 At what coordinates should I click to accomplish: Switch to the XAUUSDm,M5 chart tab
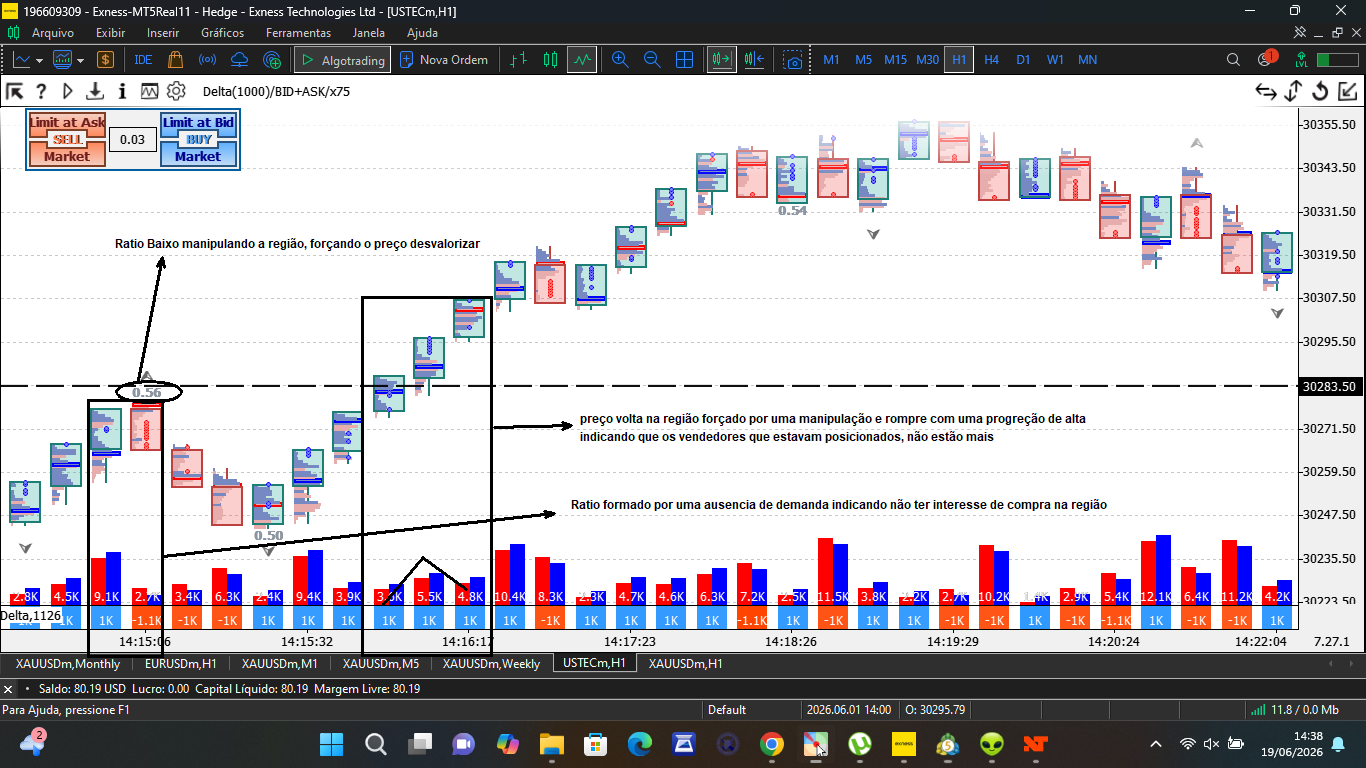(x=380, y=663)
